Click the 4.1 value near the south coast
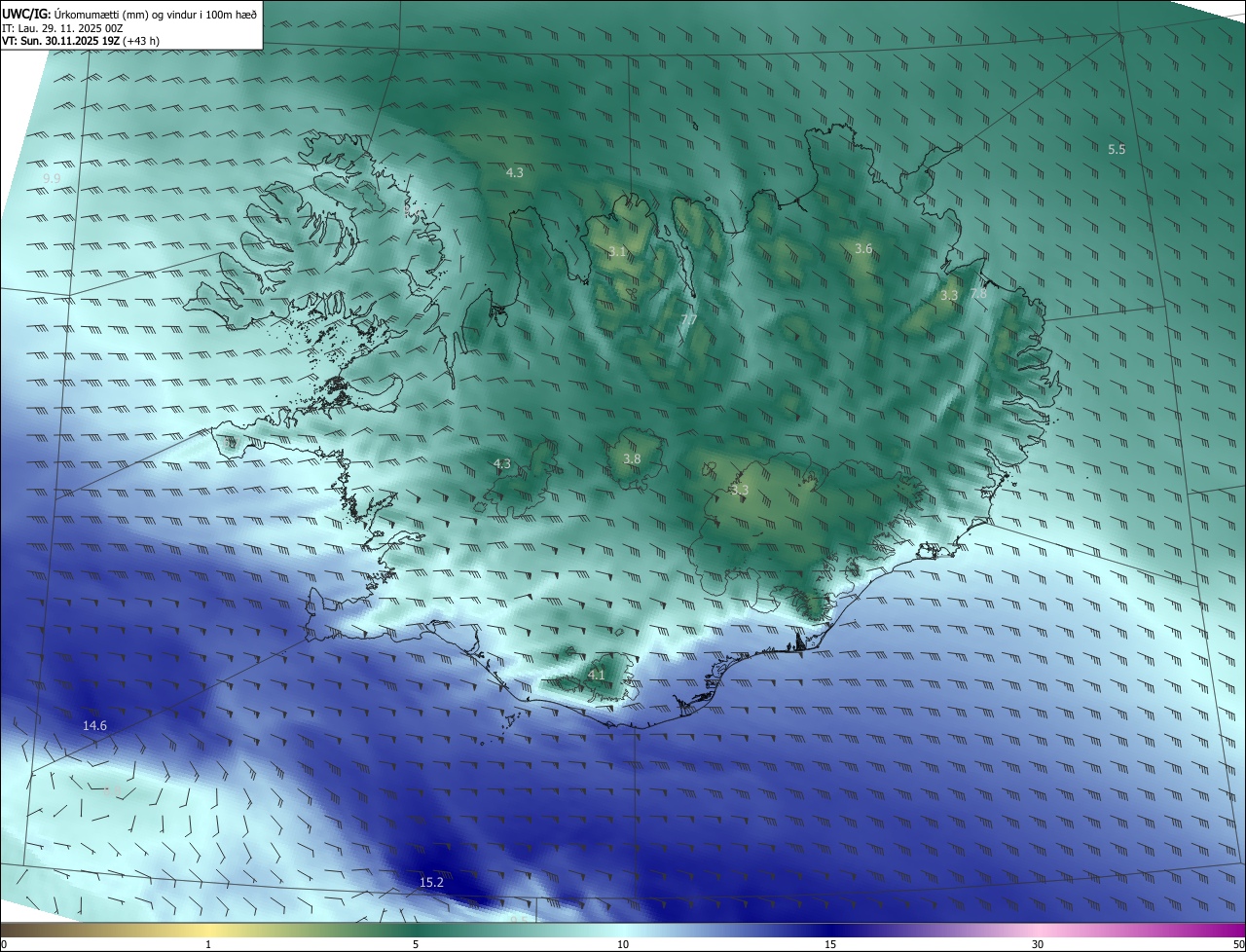The image size is (1246, 952). pos(597,675)
